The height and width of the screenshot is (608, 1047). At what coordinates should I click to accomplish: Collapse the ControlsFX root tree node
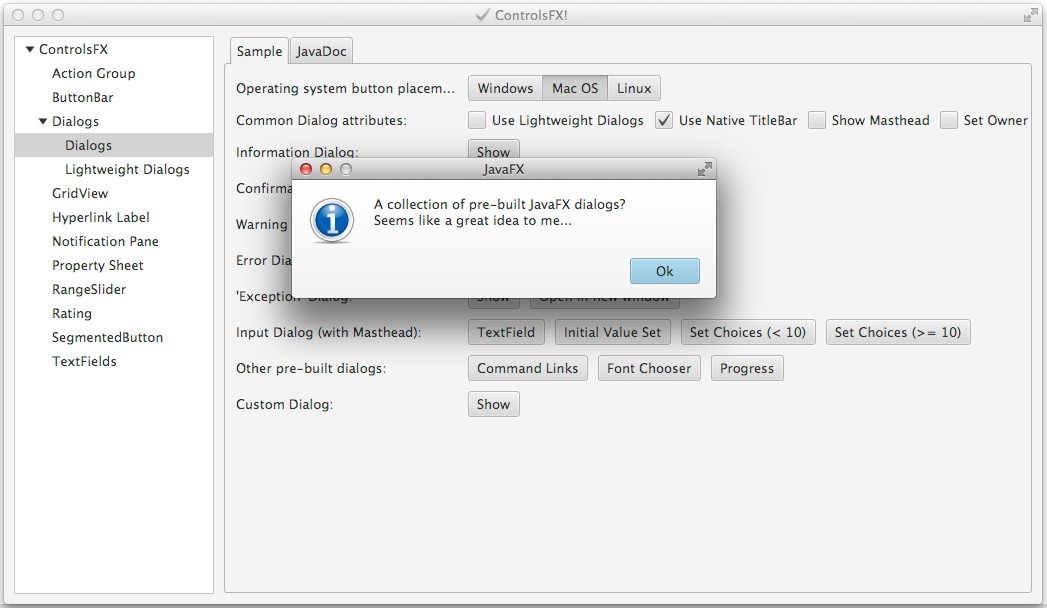[29, 49]
